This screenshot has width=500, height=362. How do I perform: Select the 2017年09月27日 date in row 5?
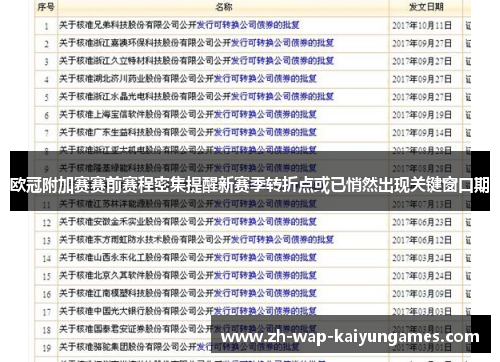(x=422, y=97)
